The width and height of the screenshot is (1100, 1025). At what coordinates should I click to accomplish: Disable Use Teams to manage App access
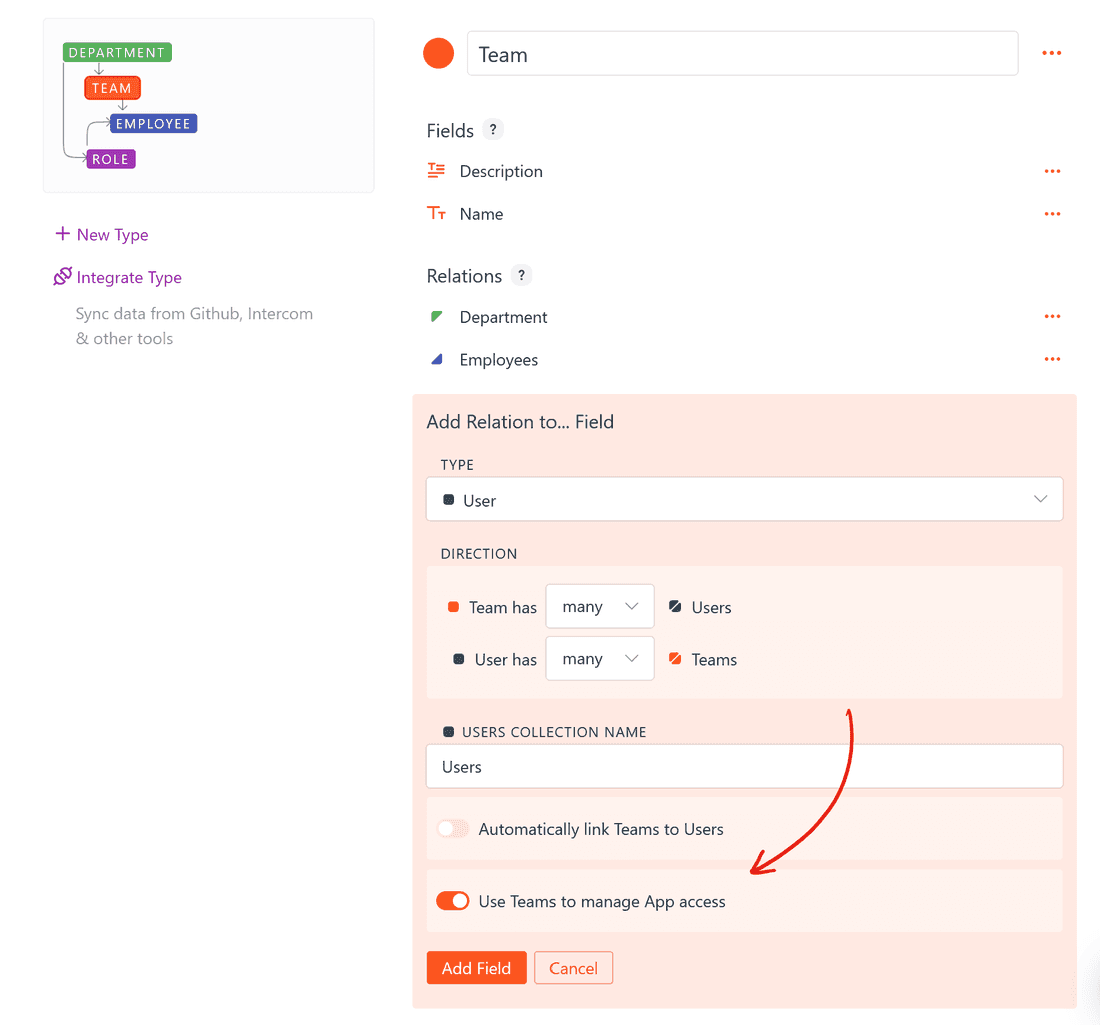pos(452,900)
